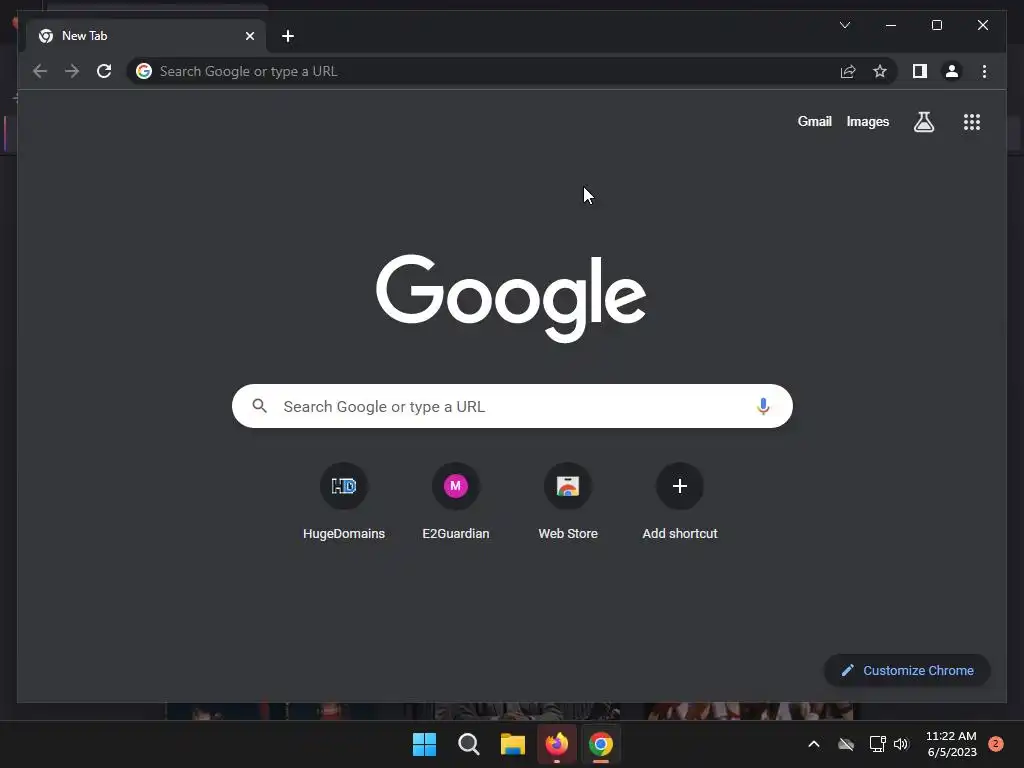
Task: Open the Windows Start menu
Action: click(424, 744)
